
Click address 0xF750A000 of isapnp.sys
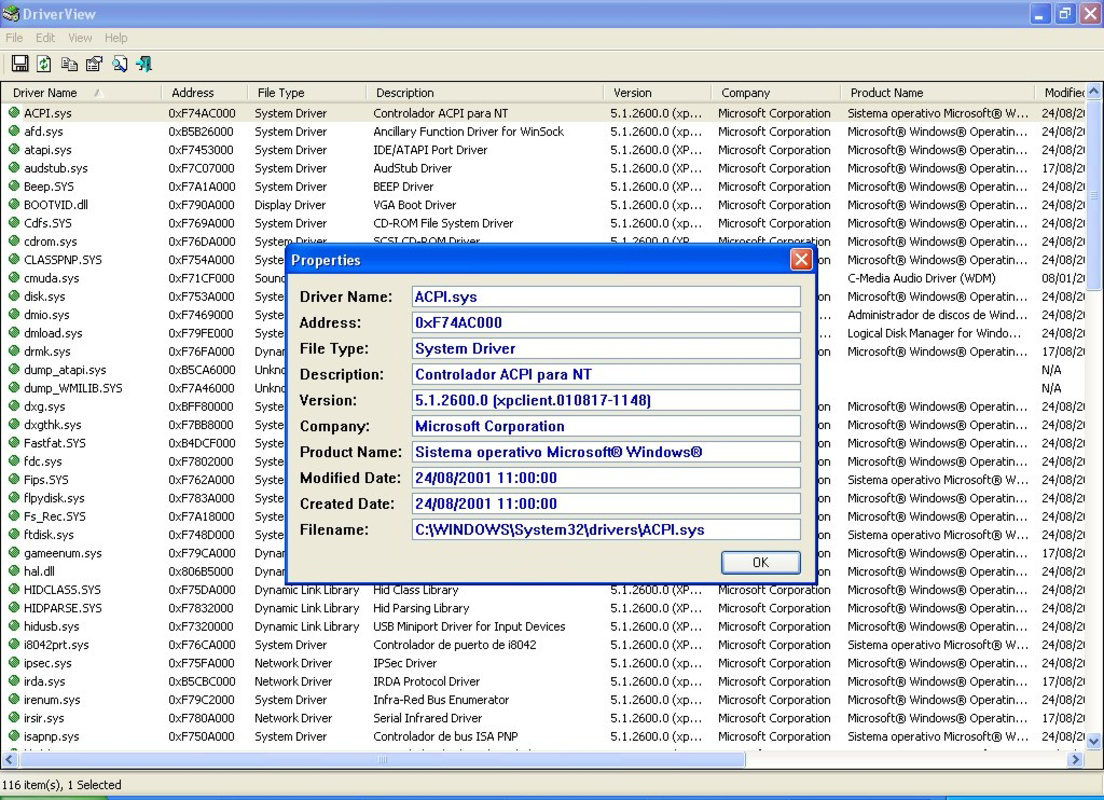pos(201,736)
